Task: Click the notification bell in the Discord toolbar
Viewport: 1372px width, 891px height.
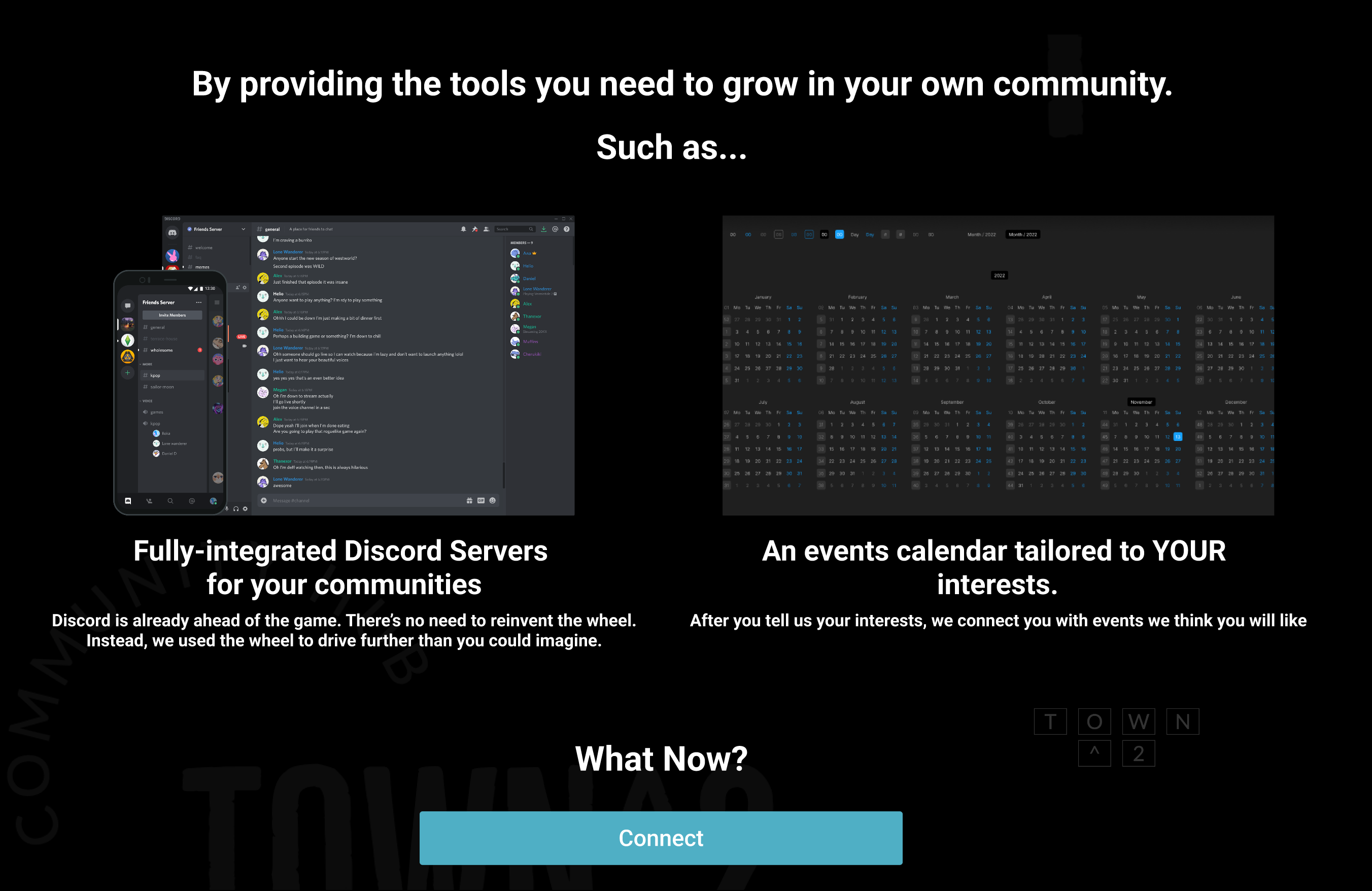Action: pos(463,229)
